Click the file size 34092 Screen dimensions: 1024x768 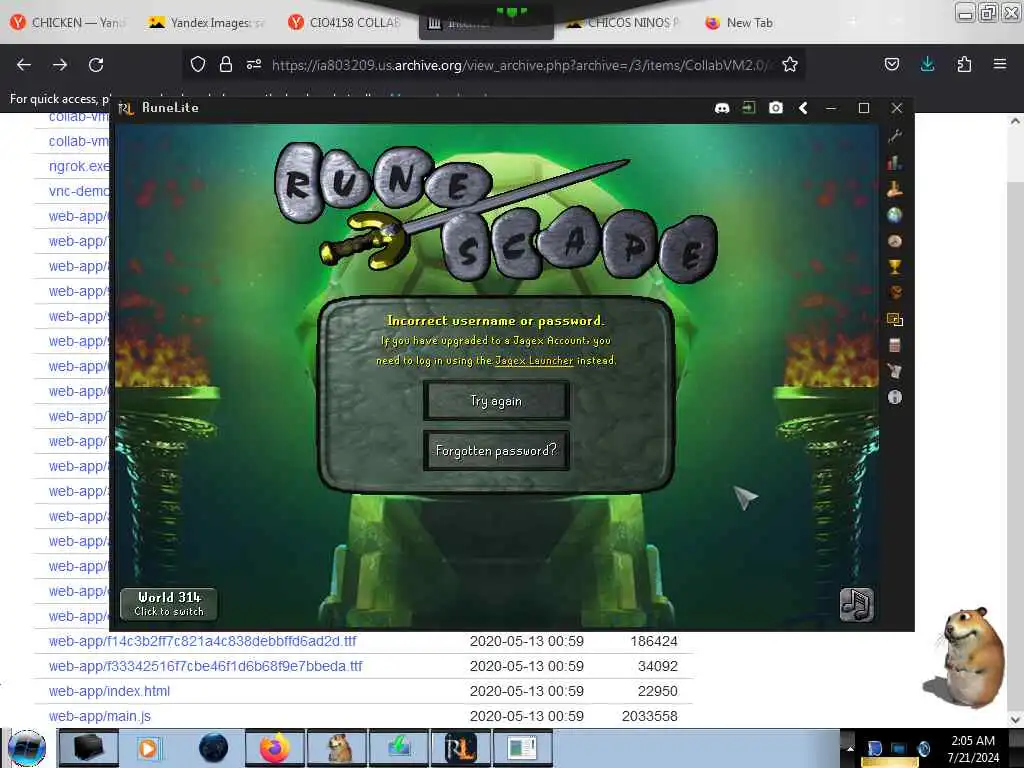click(x=658, y=666)
